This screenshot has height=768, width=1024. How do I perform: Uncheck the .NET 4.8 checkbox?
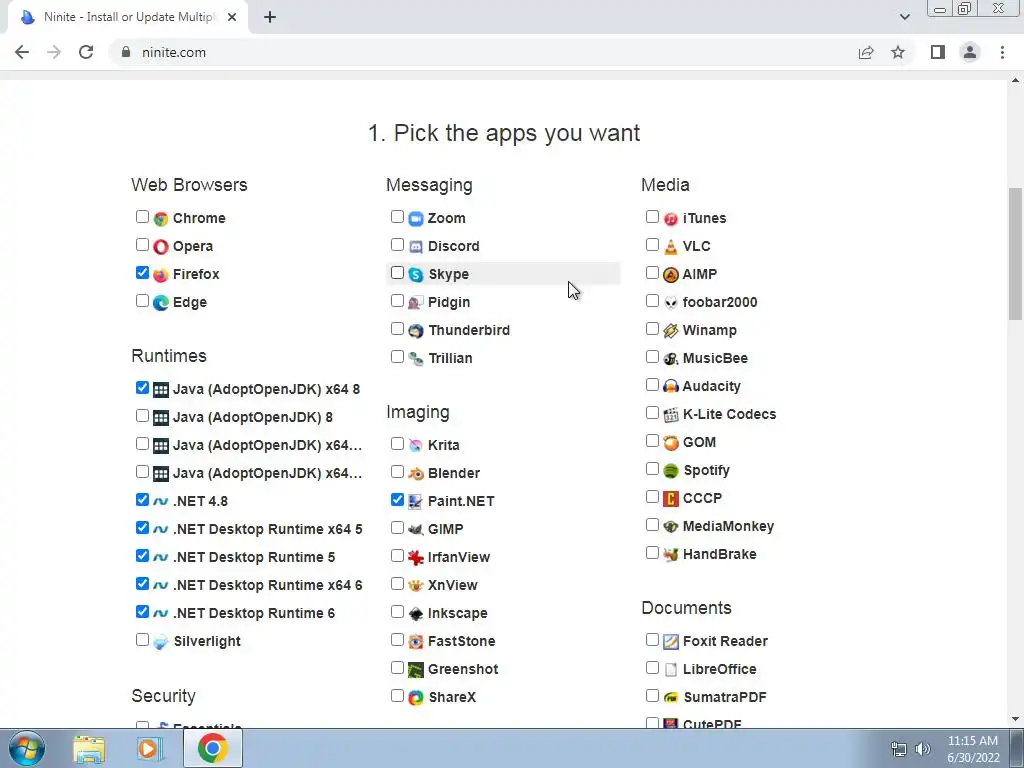[142, 500]
